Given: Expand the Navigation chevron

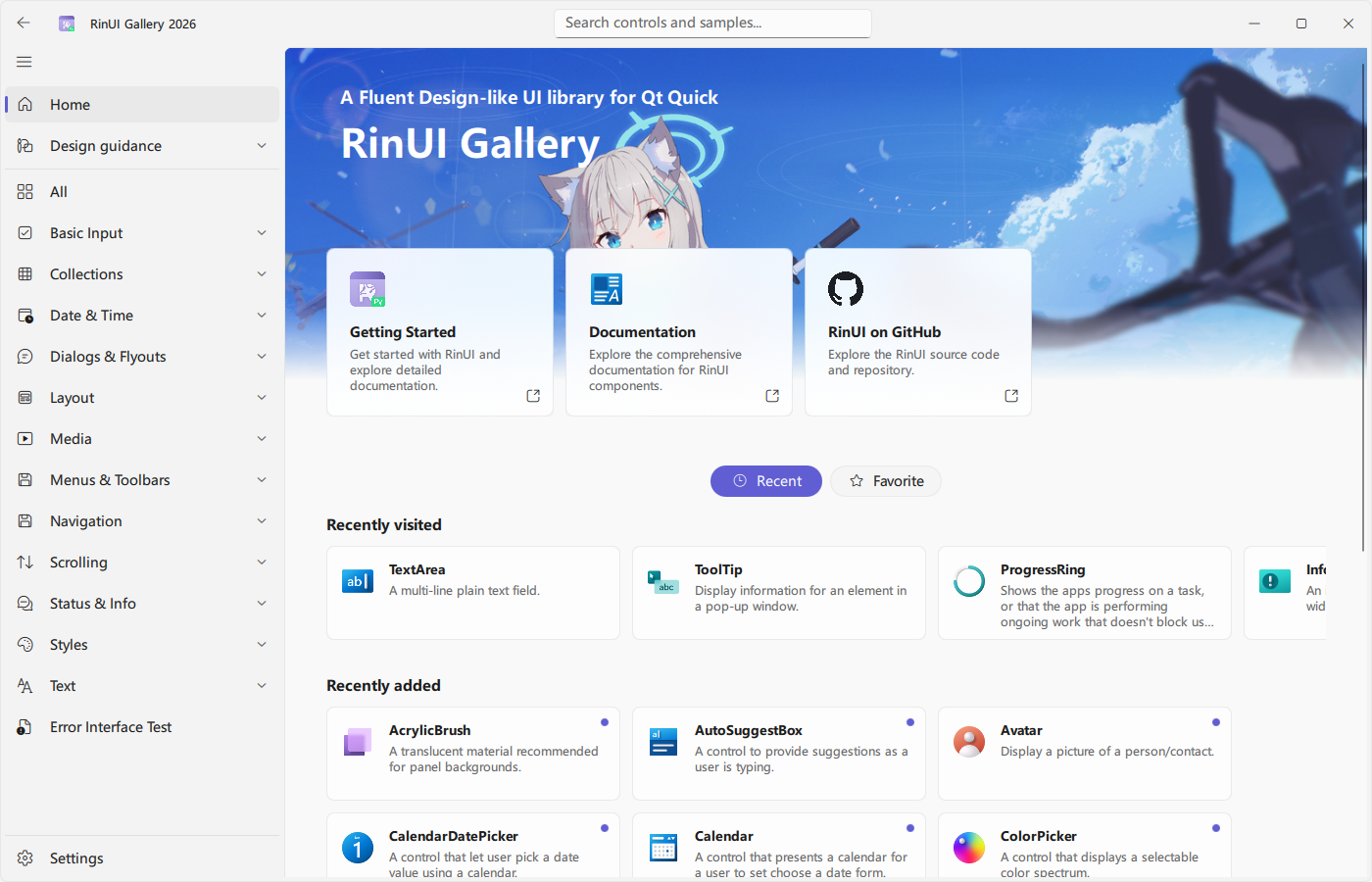Looking at the screenshot, I should pos(262,521).
